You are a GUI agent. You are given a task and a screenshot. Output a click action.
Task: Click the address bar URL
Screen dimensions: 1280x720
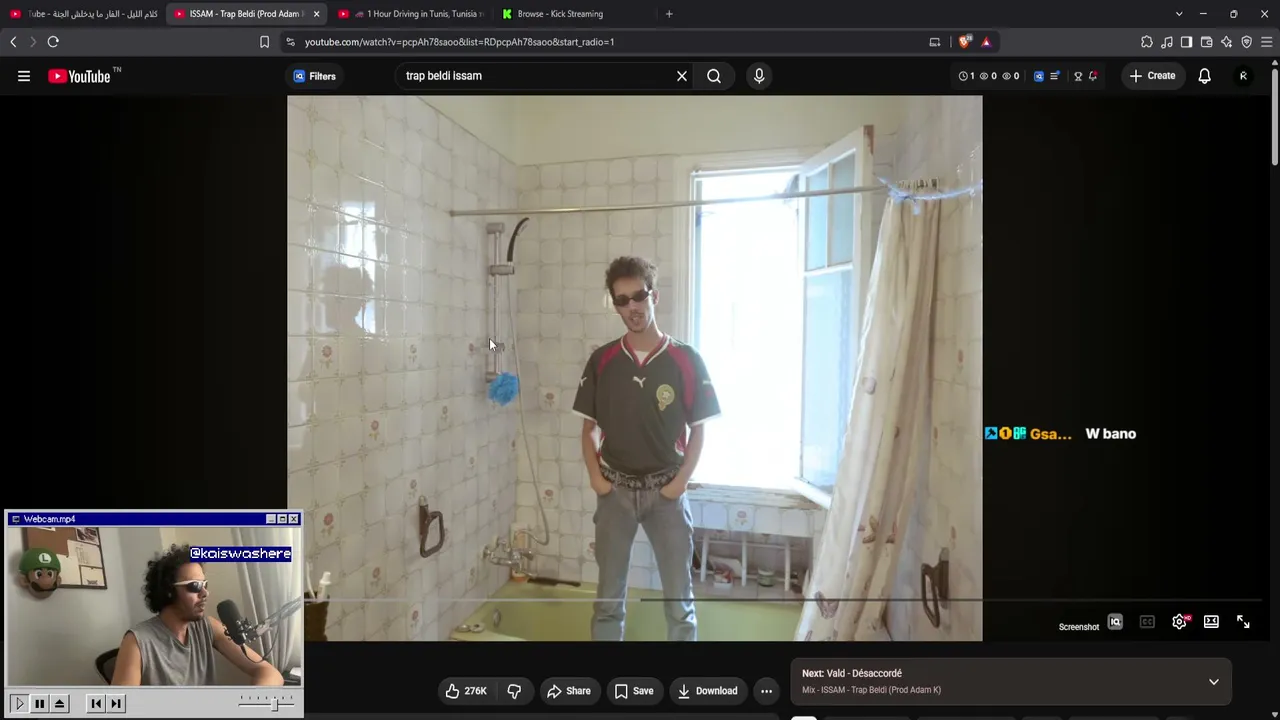click(x=460, y=42)
